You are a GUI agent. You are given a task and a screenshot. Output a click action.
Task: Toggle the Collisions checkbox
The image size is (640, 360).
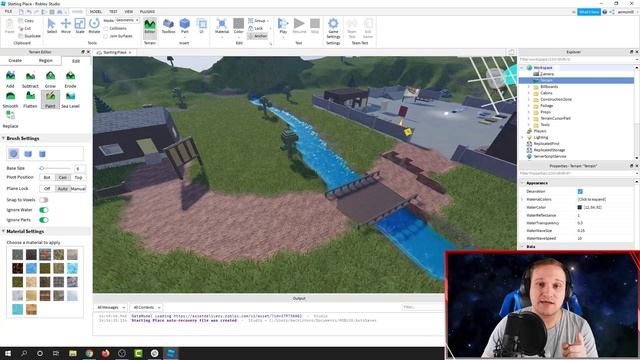(x=106, y=28)
